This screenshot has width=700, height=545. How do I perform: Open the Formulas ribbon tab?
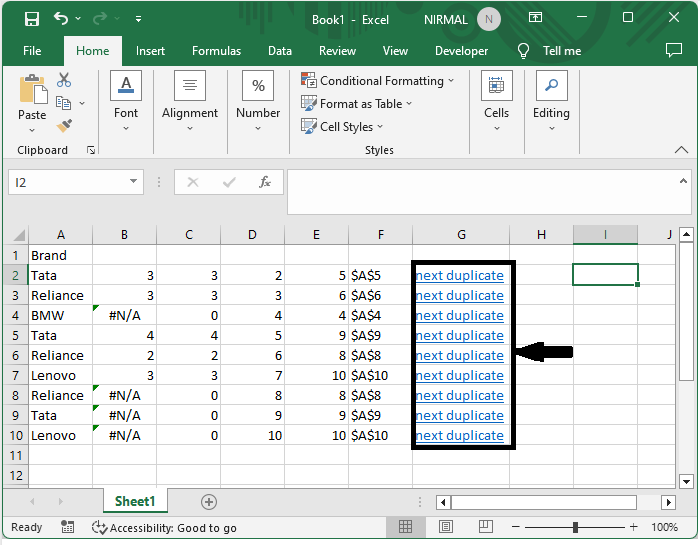pos(216,51)
